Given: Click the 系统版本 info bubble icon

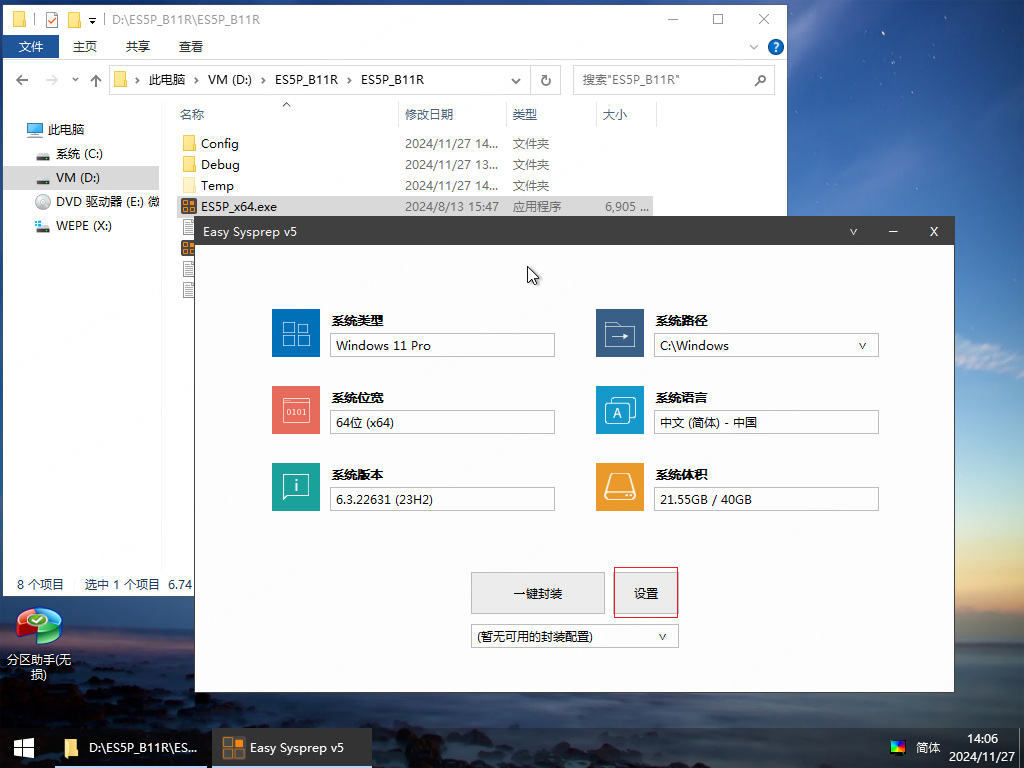Looking at the screenshot, I should [x=296, y=487].
